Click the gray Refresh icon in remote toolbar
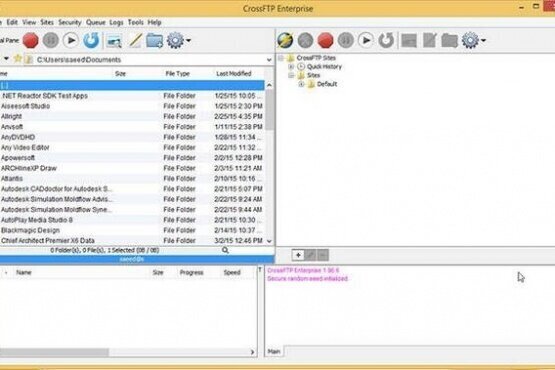The image size is (555, 370). click(x=386, y=40)
